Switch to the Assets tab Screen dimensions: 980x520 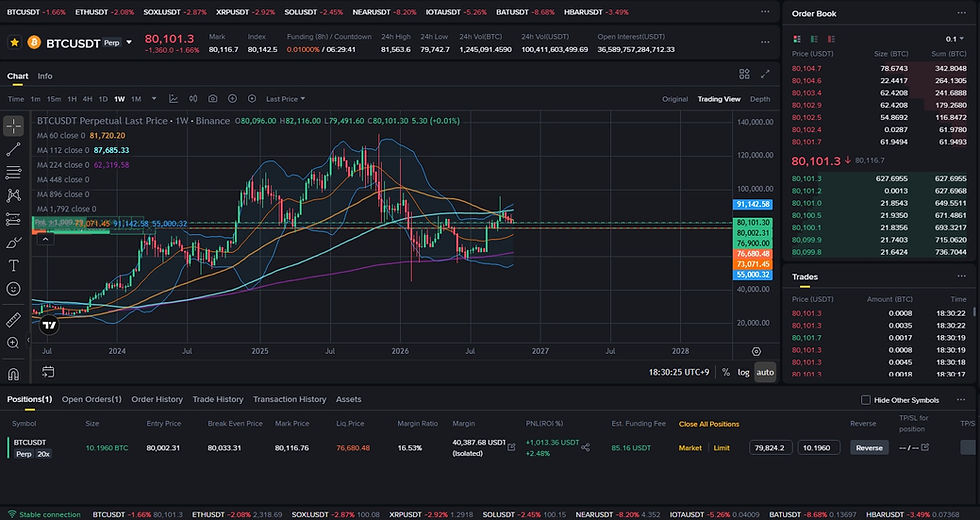click(x=349, y=399)
